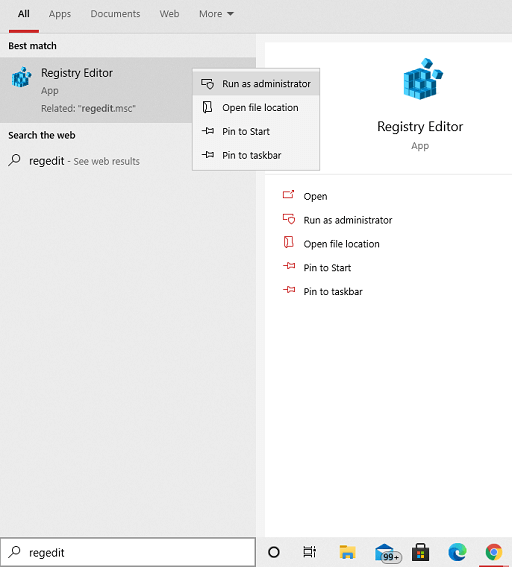Open File Explorer from the taskbar
Image resolution: width=512 pixels, height=567 pixels.
coord(347,552)
